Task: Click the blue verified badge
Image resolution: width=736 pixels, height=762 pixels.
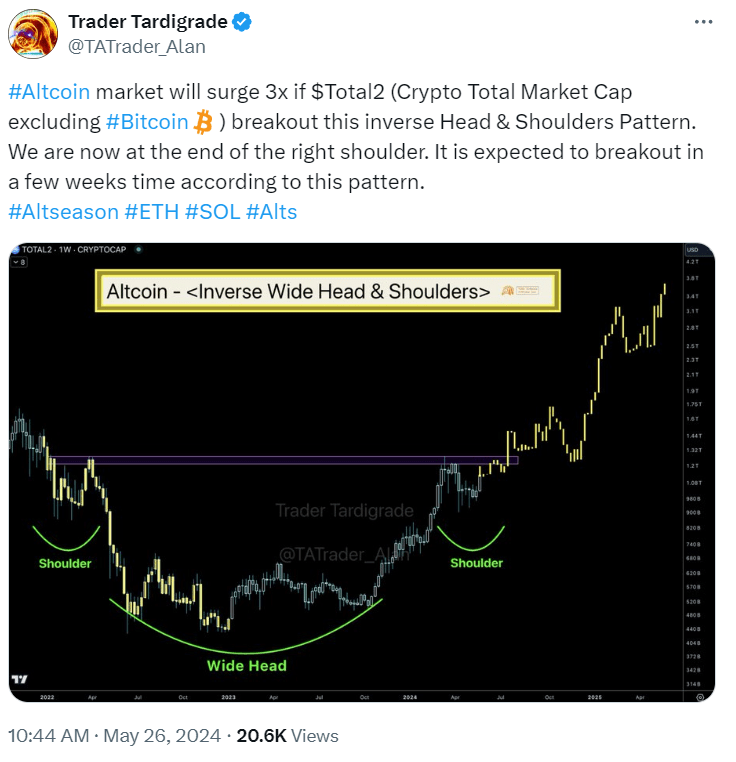Action: tap(242, 22)
